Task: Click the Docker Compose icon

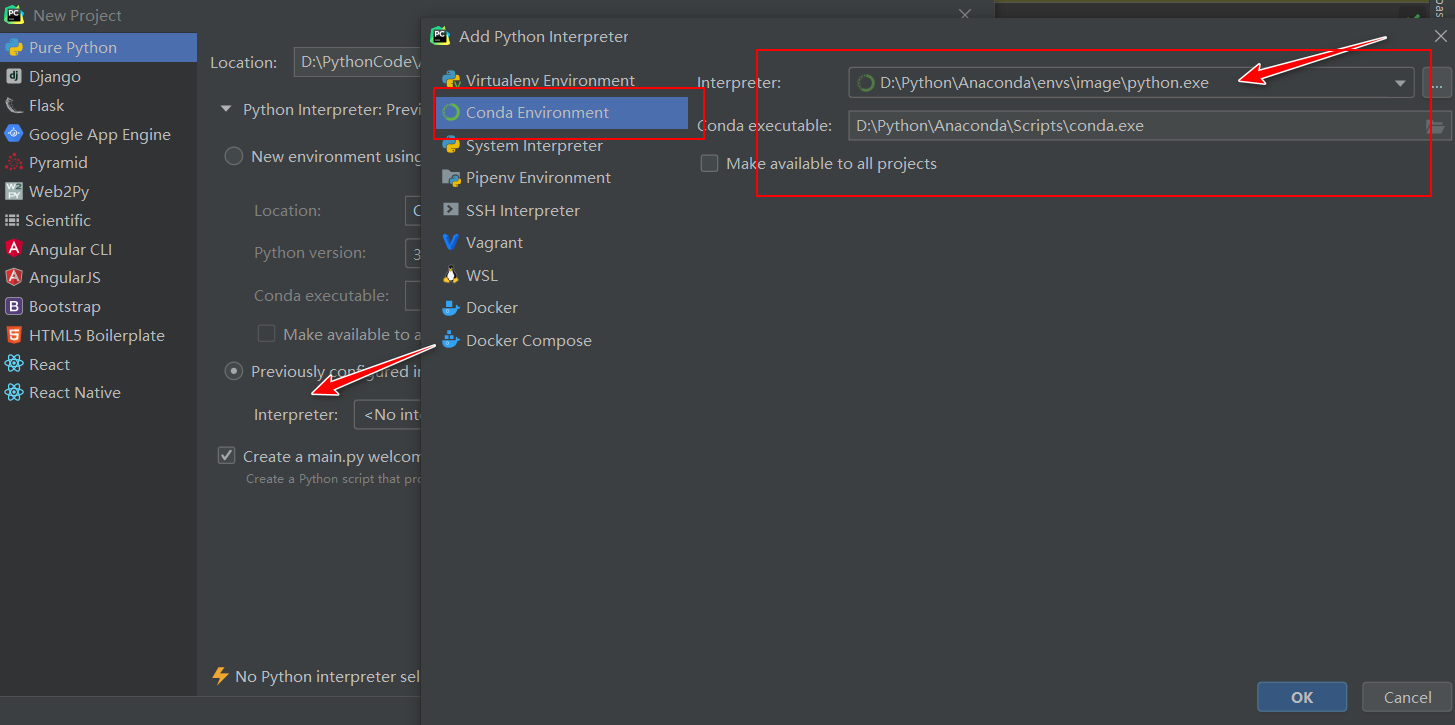Action: [x=451, y=340]
